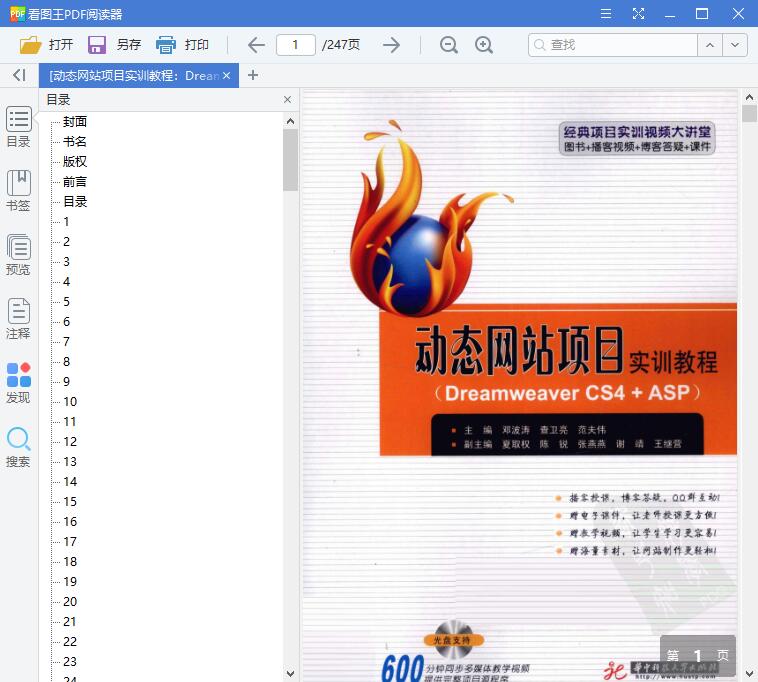
Task: Jump to outline item 5
Action: [67, 301]
